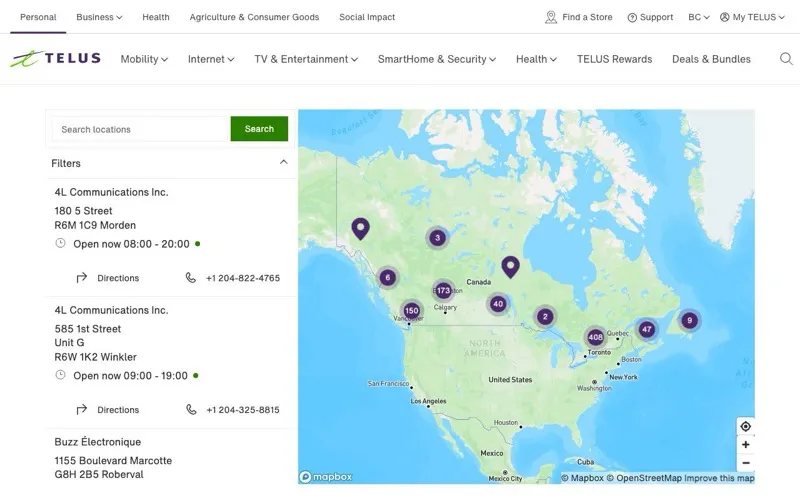The width and height of the screenshot is (800, 500).
Task: Click the My TELUS account icon
Action: click(x=724, y=17)
